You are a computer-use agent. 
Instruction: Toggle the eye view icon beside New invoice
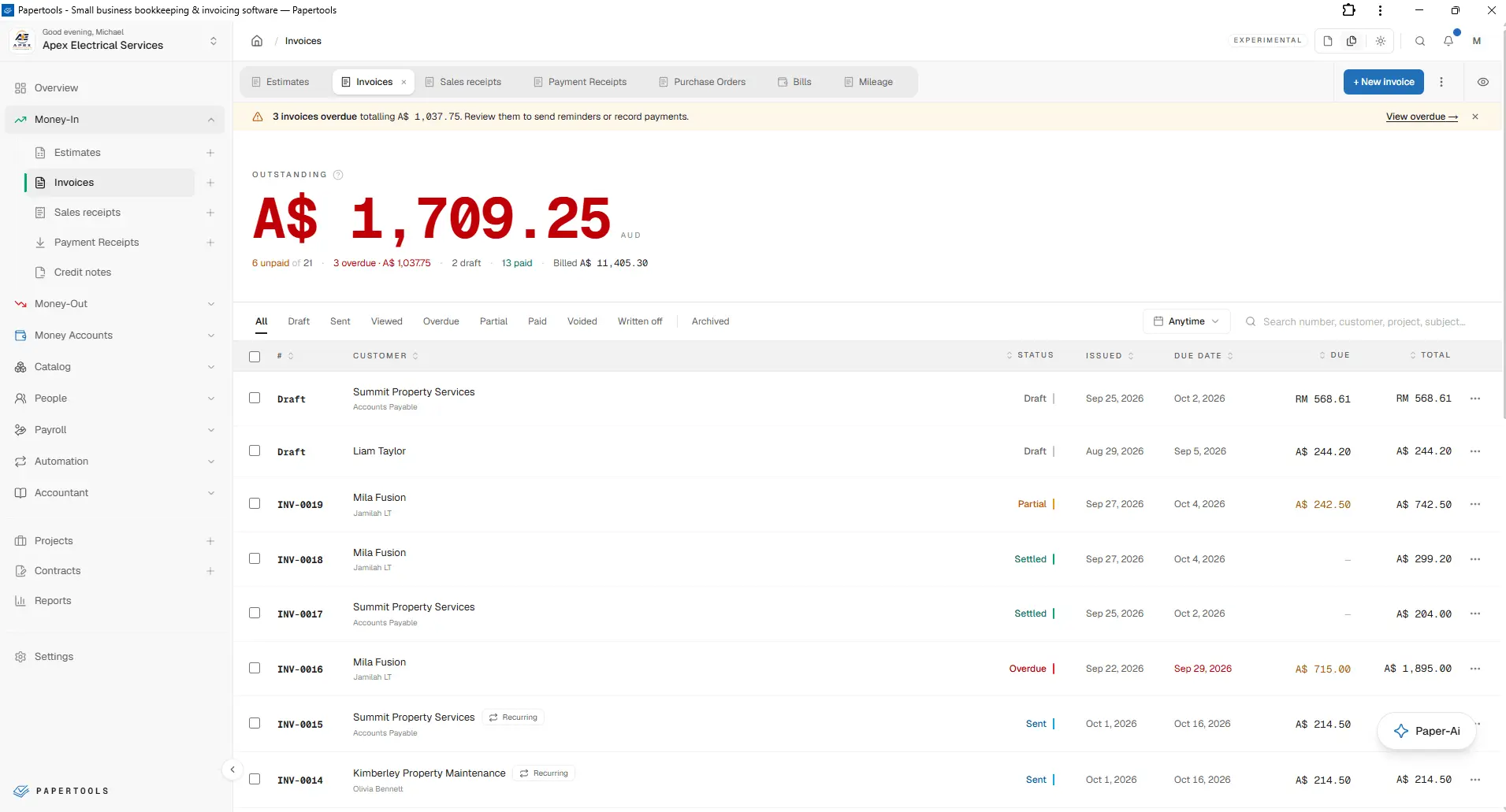coord(1483,82)
